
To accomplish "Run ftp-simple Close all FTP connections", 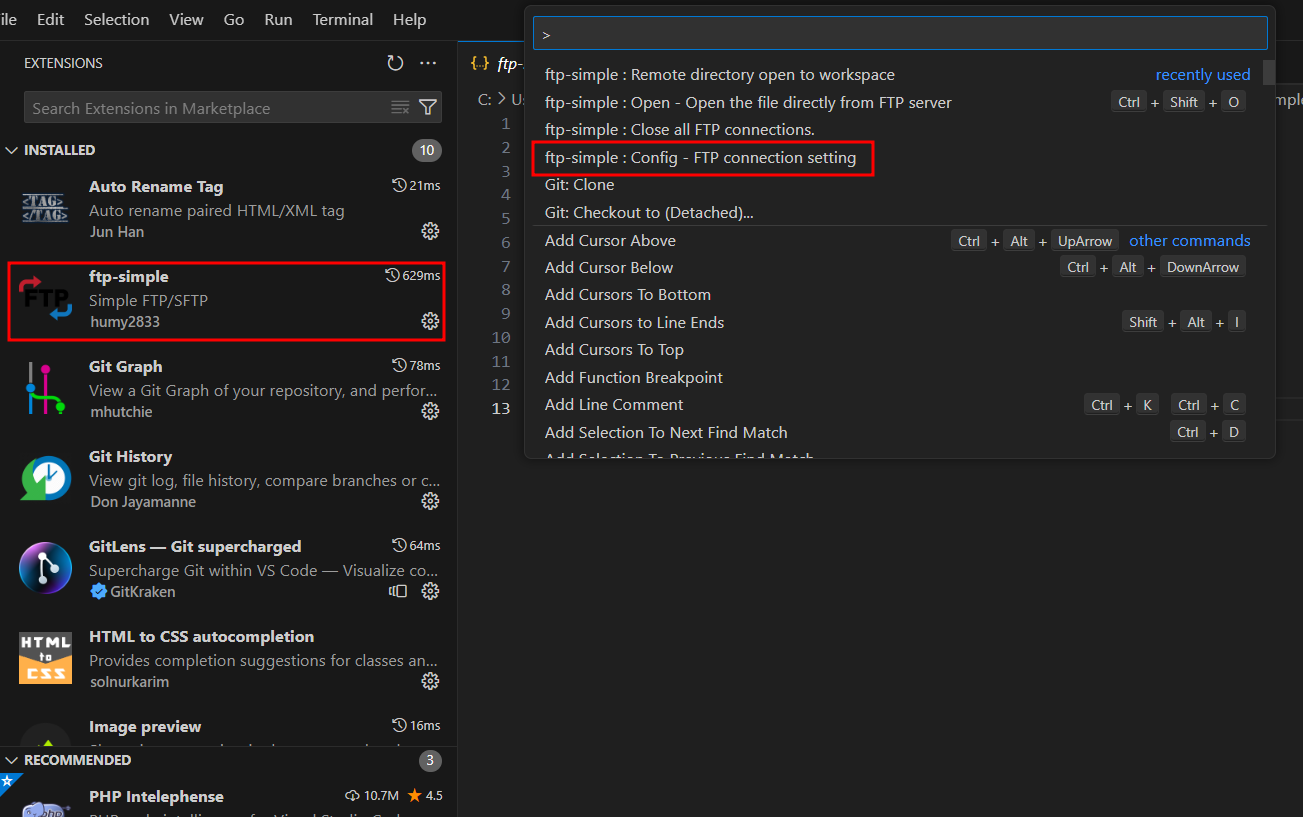I will coord(900,130).
